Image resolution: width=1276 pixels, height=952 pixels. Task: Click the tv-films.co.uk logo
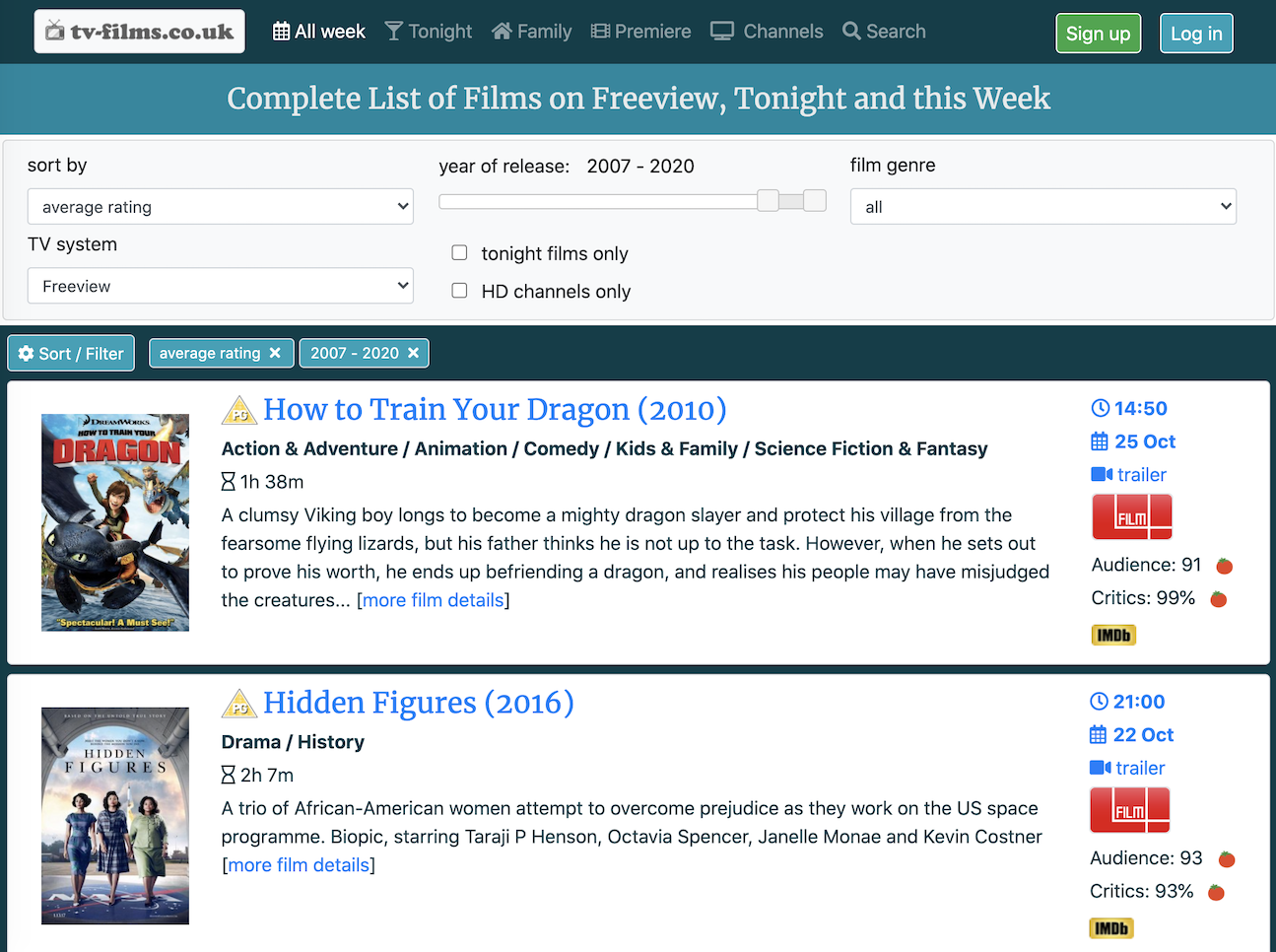coord(138,31)
